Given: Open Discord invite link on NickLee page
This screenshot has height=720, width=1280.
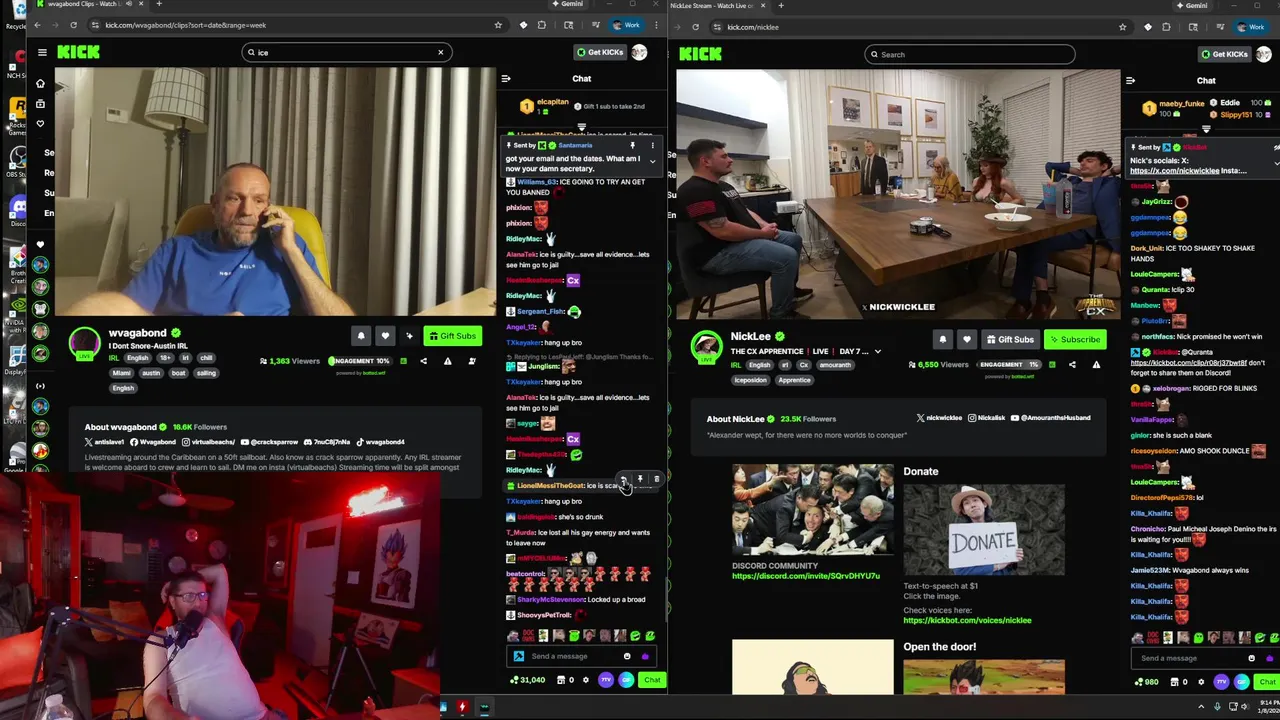Looking at the screenshot, I should pyautogui.click(x=806, y=576).
